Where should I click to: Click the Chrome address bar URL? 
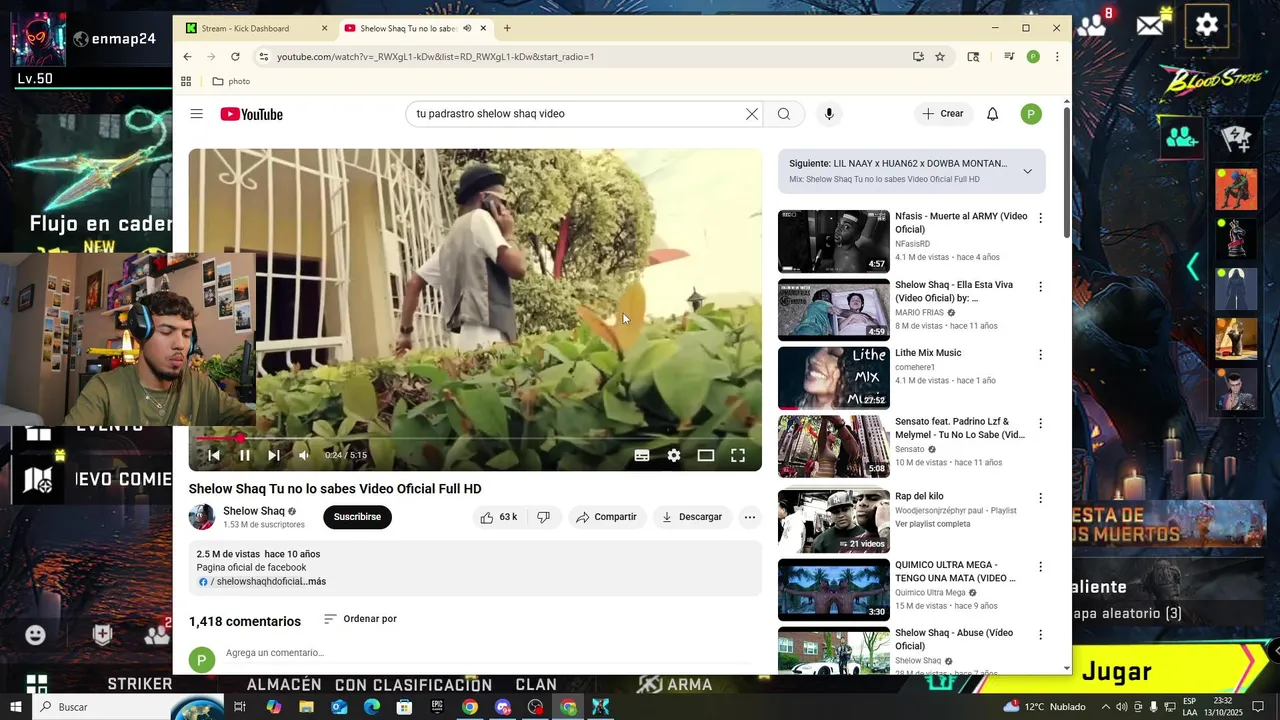pyautogui.click(x=436, y=57)
